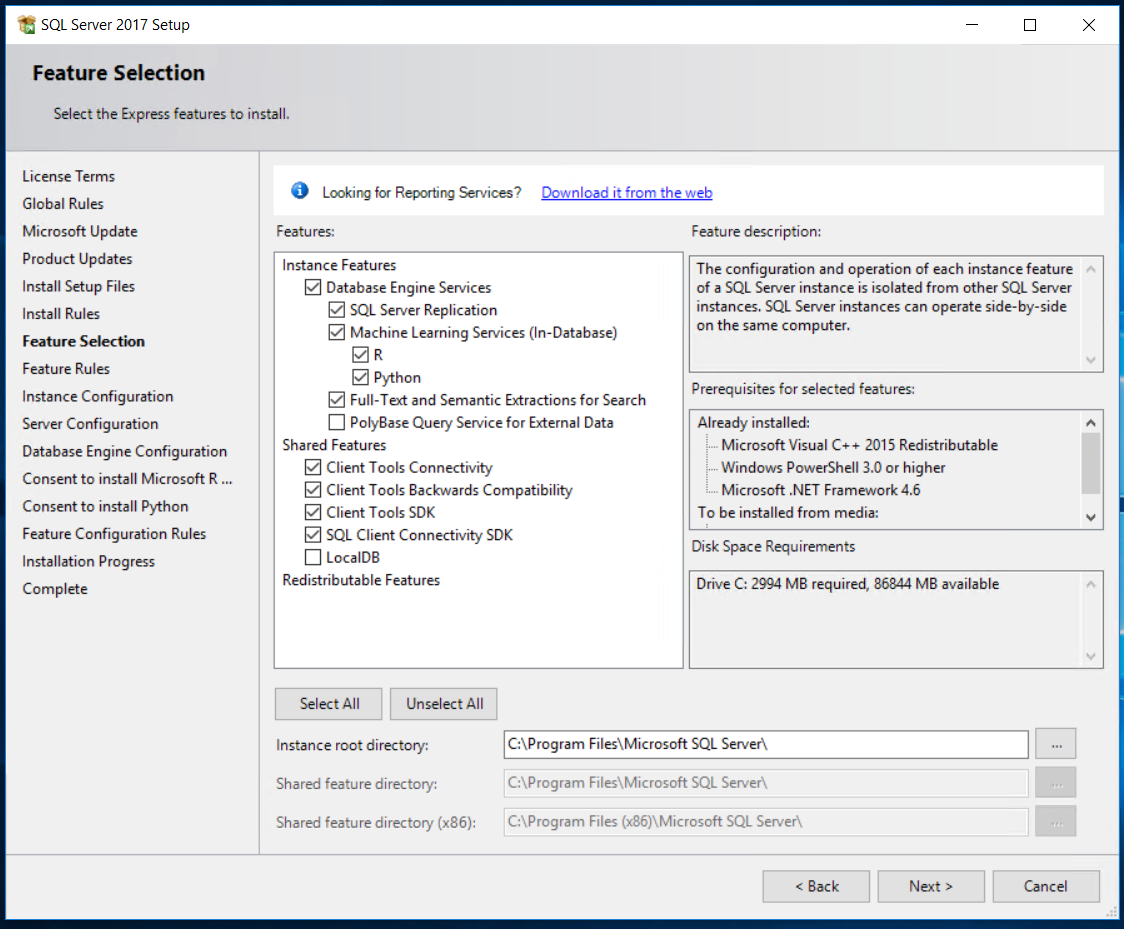Screen dimensions: 1124x929
Task: Click Consent to install Microsoft R step
Action: tap(127, 479)
